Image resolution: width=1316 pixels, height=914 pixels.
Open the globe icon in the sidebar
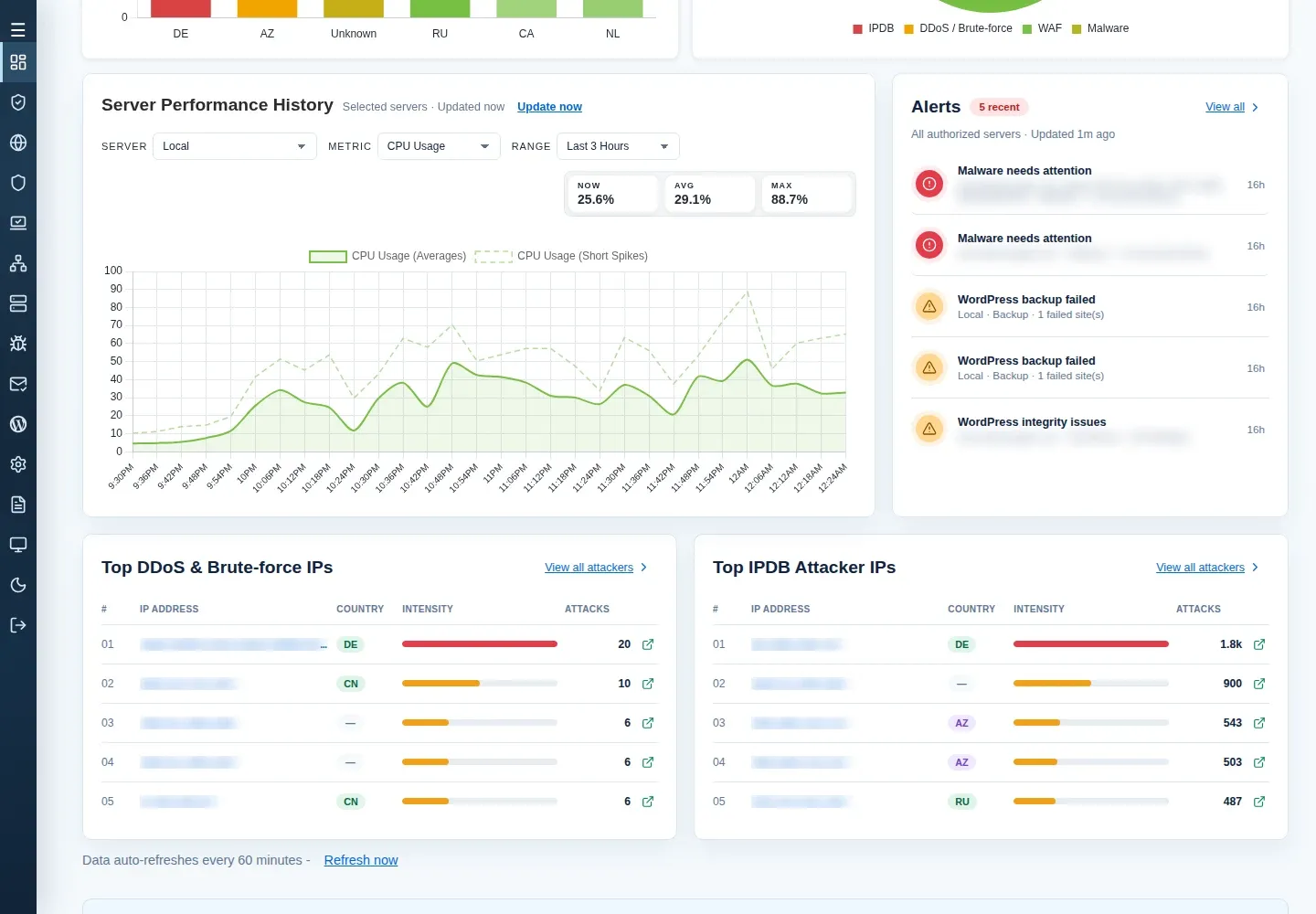[x=18, y=143]
